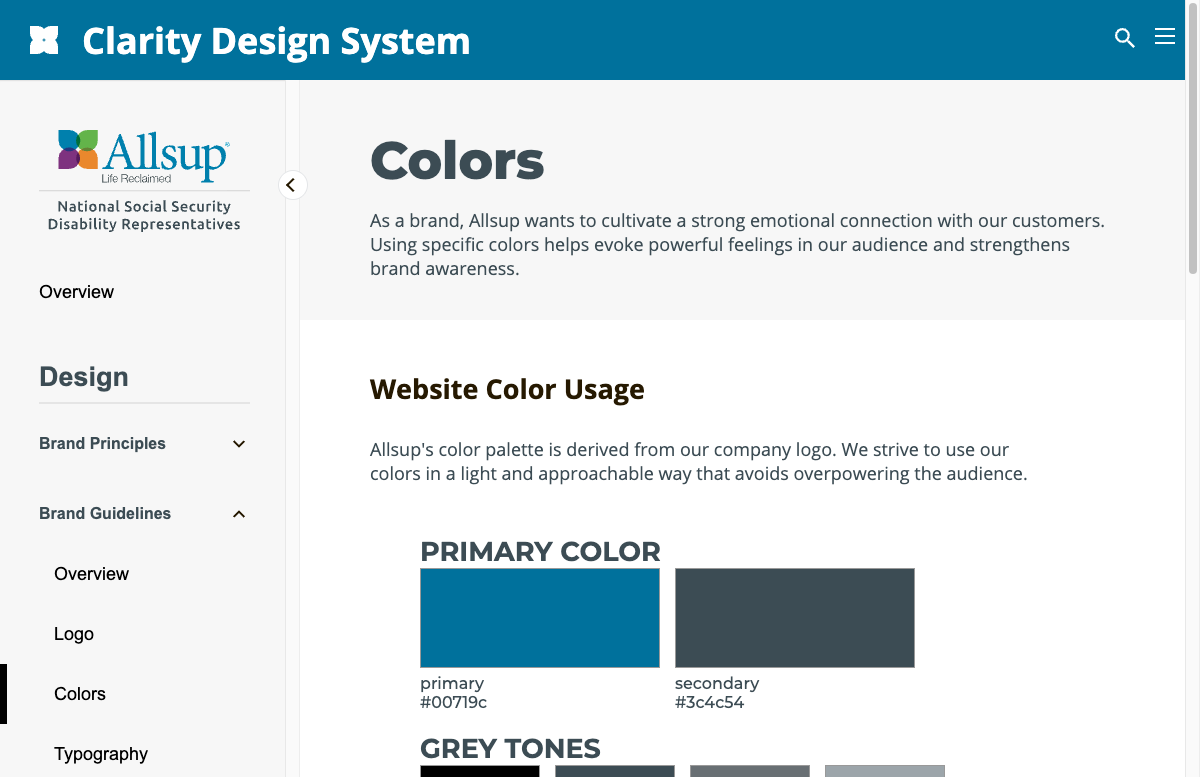
Task: Click the Clarity Design System logo mark
Action: click(44, 38)
